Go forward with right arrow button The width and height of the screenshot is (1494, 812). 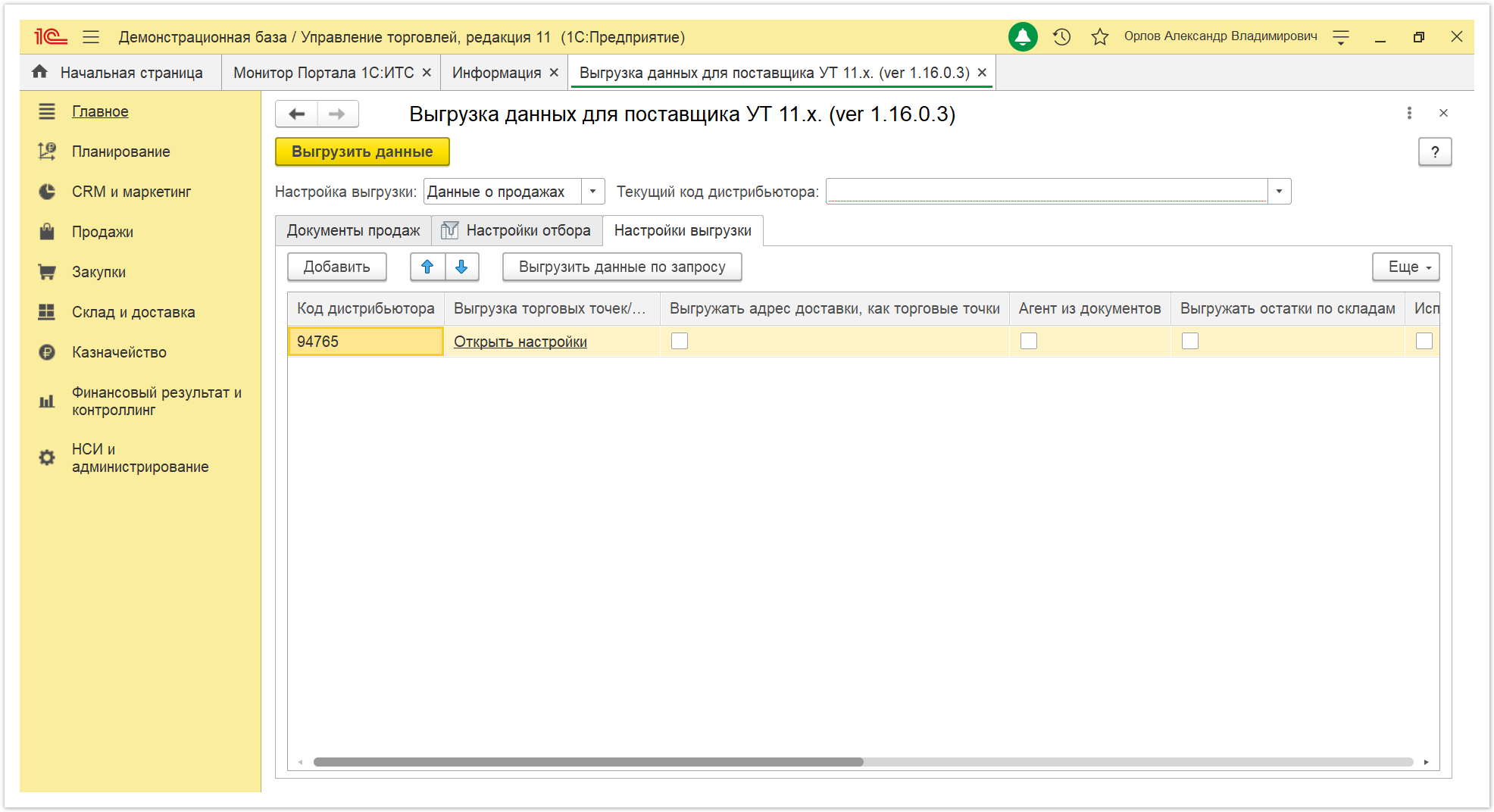click(338, 114)
